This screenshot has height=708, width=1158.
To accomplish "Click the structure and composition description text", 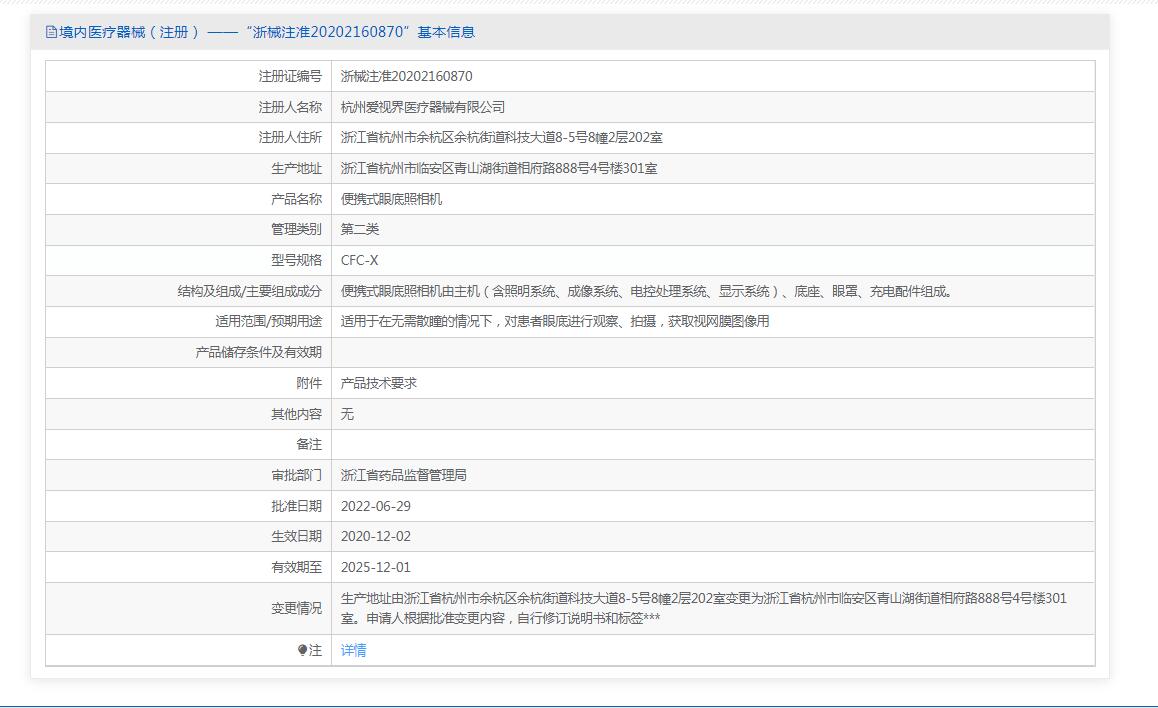I will pos(647,291).
